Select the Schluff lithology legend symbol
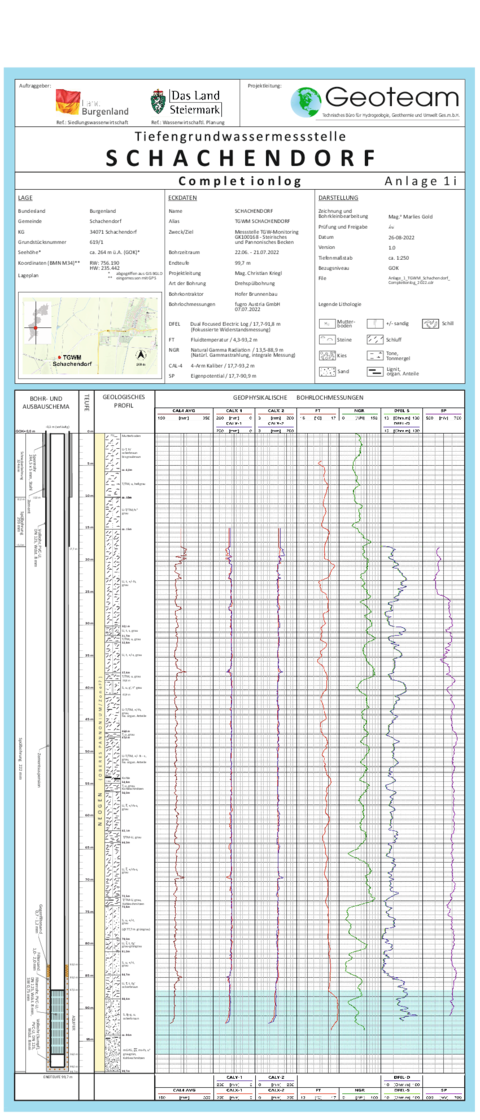The height and width of the screenshot is (1120, 480). pos(374,339)
